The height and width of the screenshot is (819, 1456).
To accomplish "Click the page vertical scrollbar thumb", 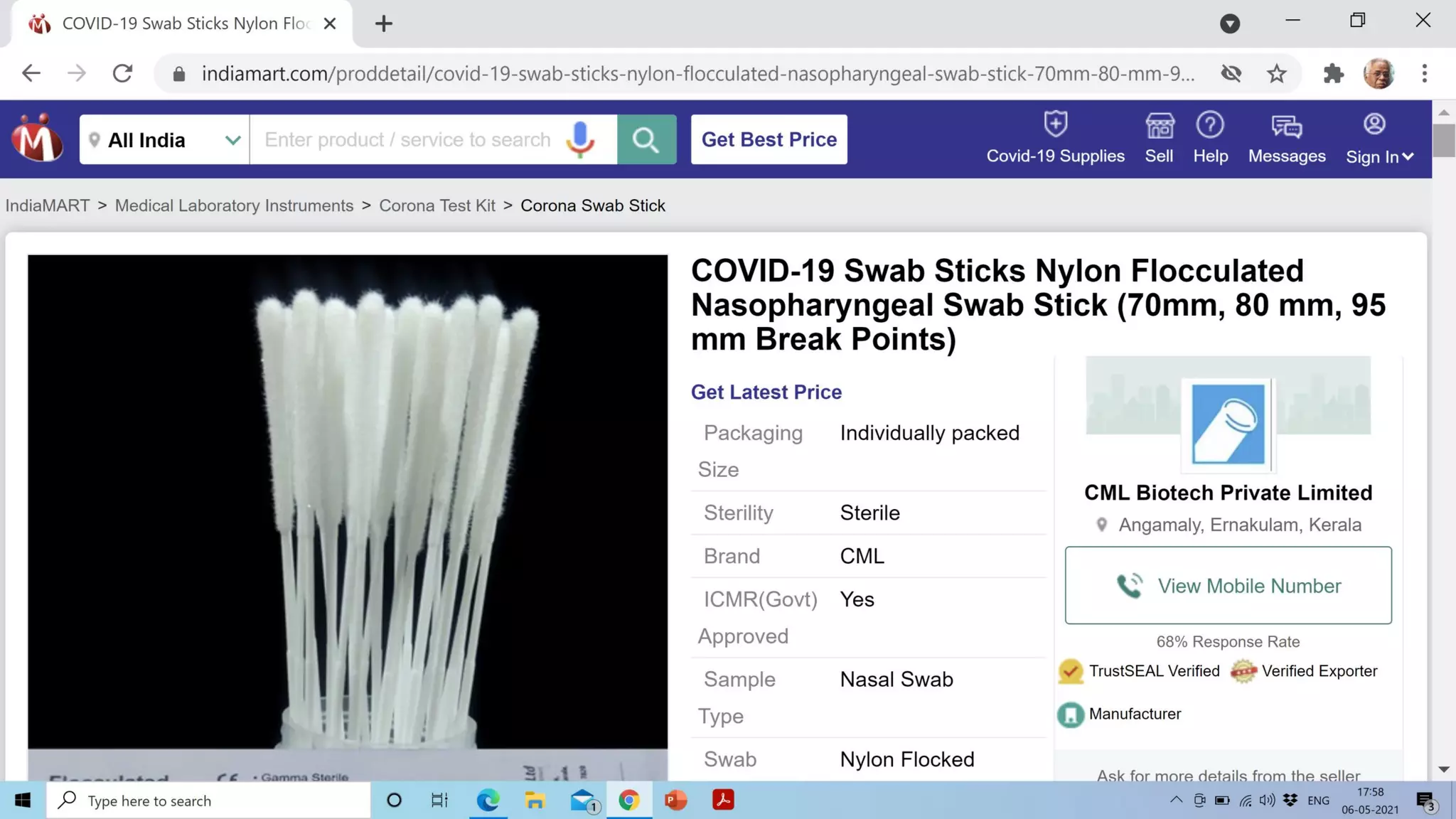I will coord(1443,140).
